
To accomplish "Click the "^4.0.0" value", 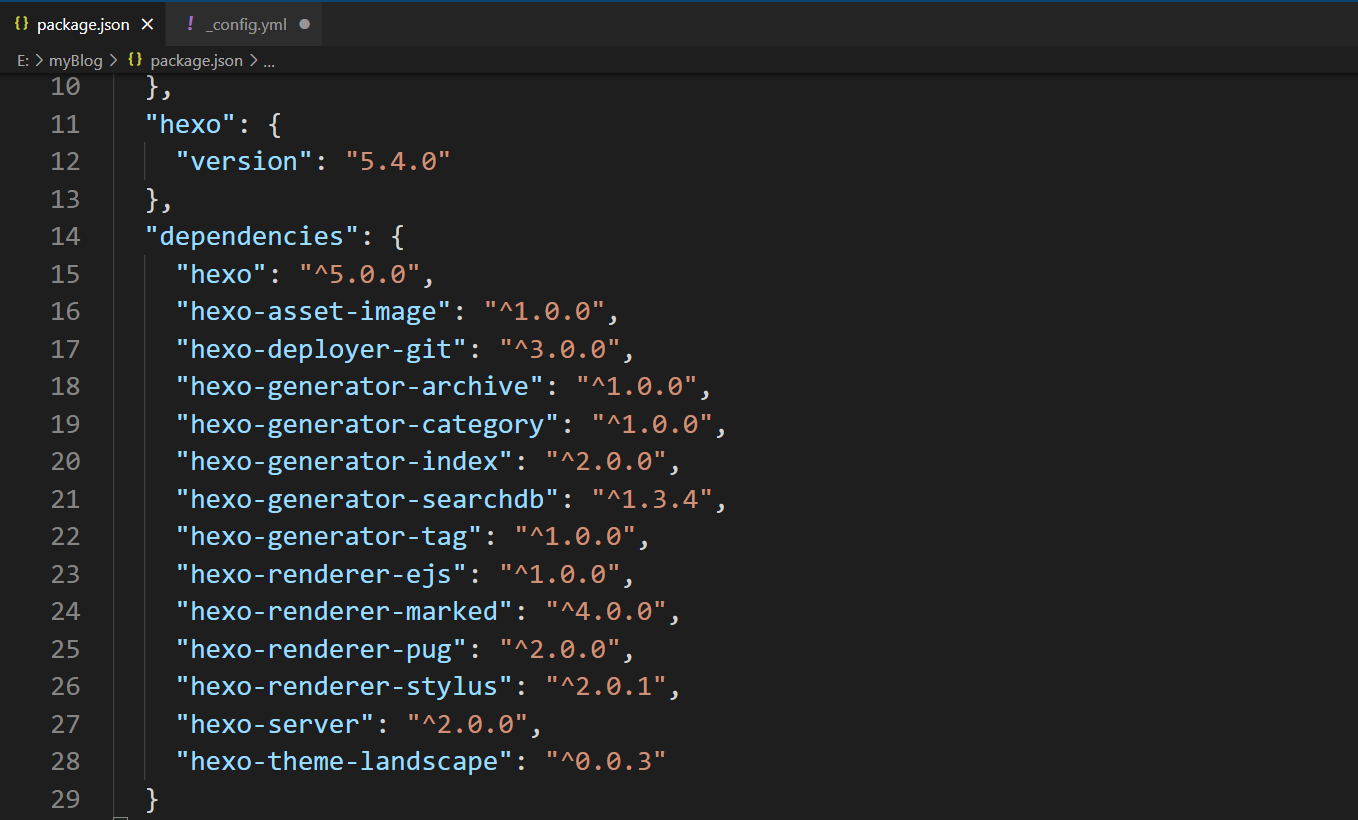I will tap(606, 612).
